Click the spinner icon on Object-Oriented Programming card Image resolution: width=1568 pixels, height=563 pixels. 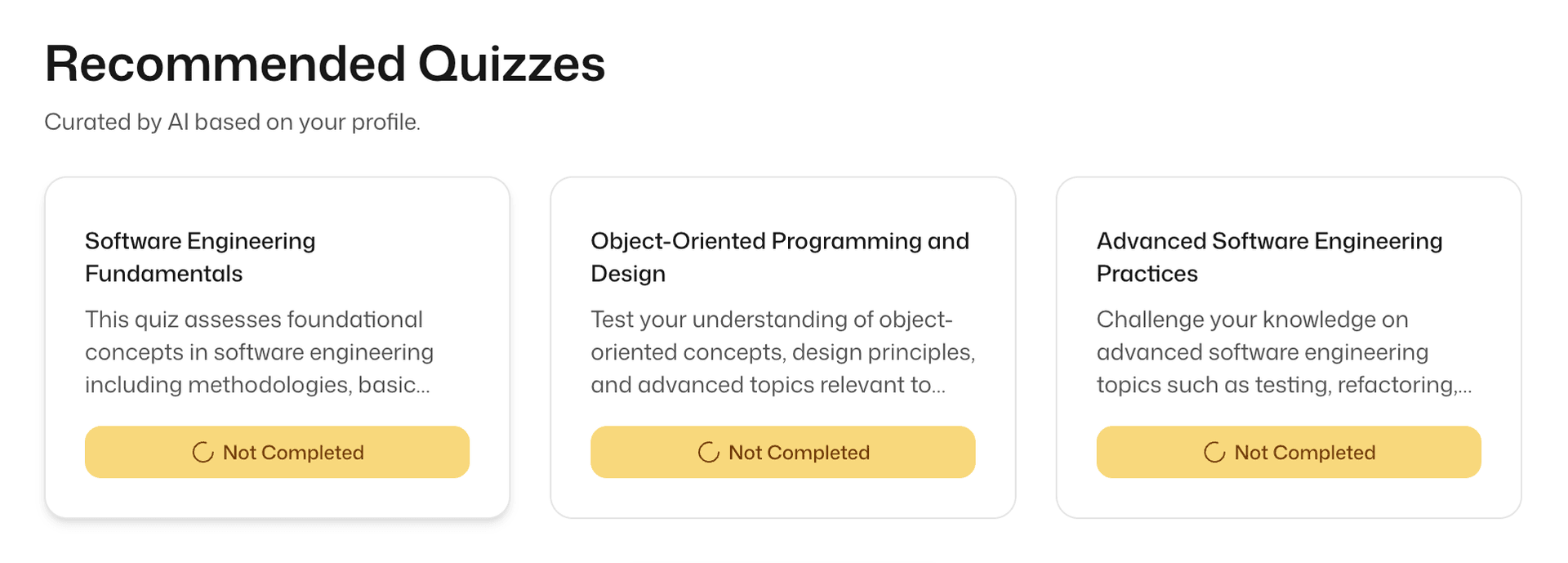708,453
